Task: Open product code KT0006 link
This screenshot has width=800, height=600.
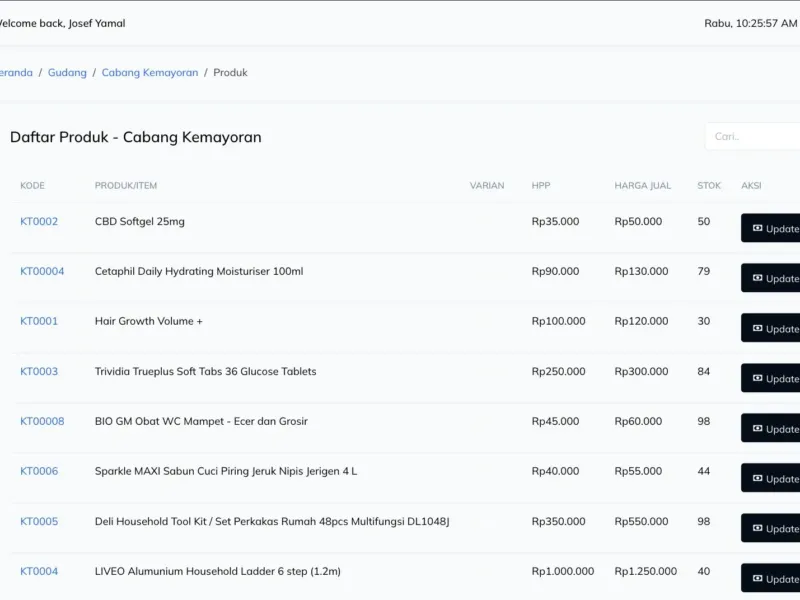Action: 39,472
